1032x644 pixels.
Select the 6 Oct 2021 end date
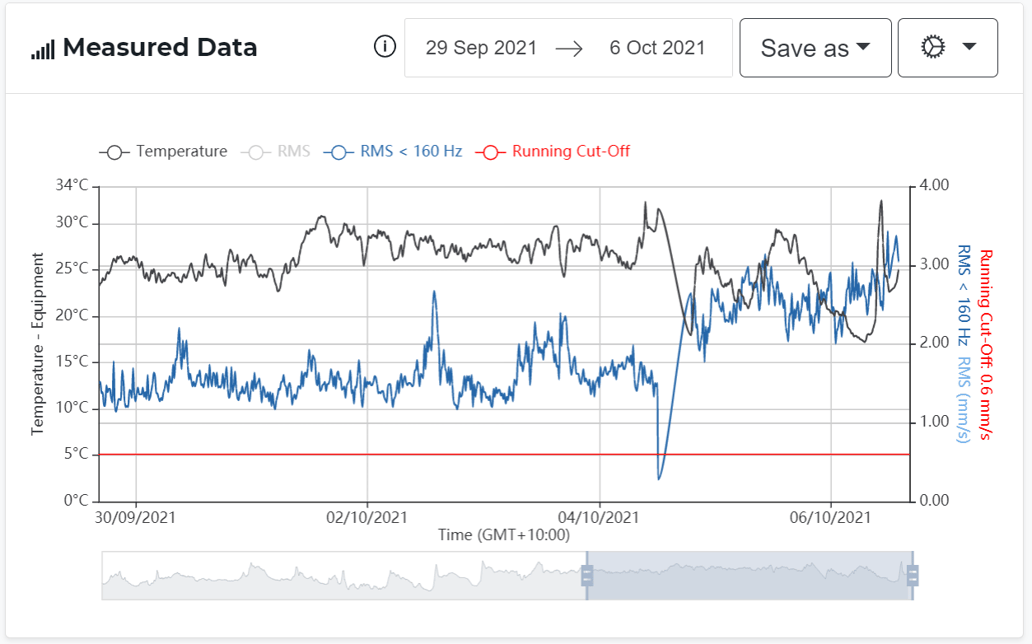tap(657, 48)
